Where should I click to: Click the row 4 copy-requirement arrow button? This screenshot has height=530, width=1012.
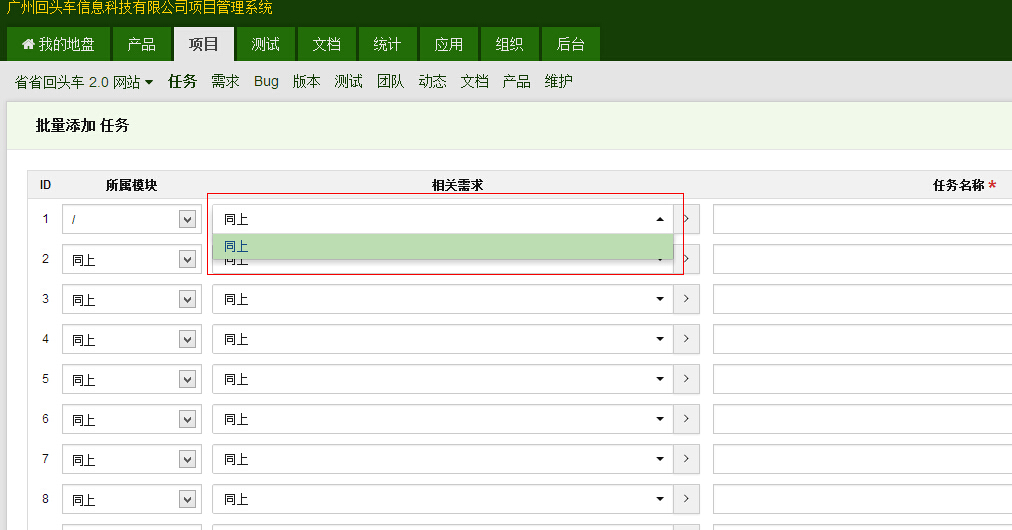click(686, 340)
